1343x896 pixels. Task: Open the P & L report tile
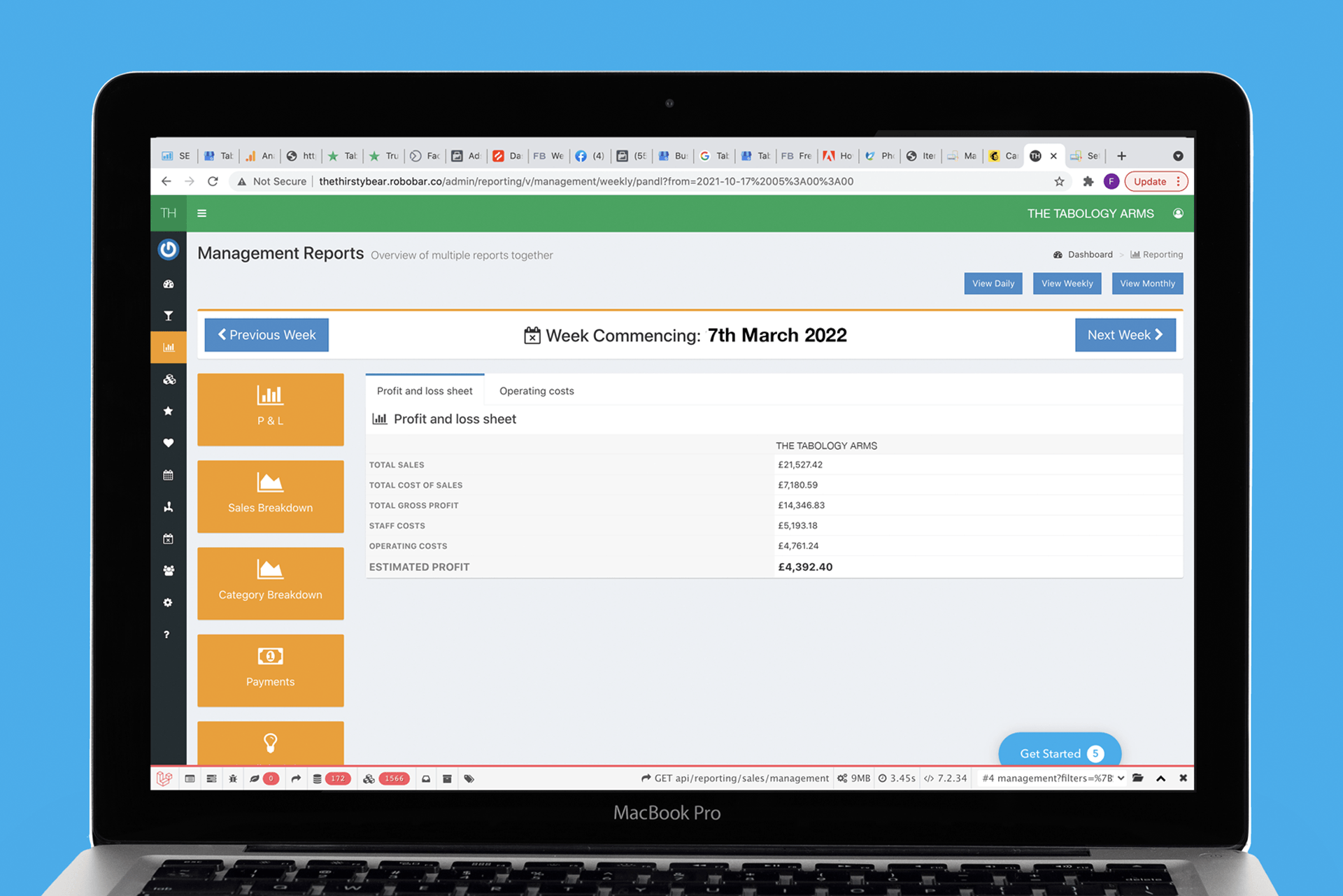(x=270, y=409)
